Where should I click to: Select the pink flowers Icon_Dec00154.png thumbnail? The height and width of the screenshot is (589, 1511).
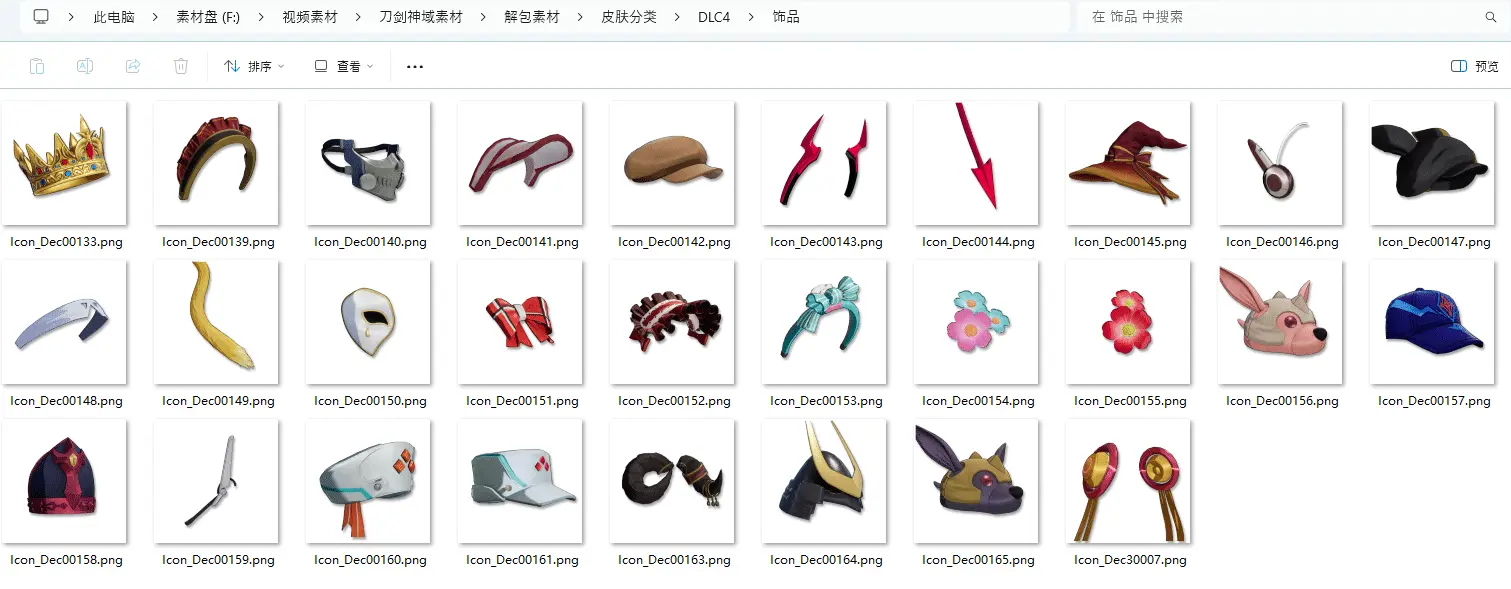click(976, 322)
